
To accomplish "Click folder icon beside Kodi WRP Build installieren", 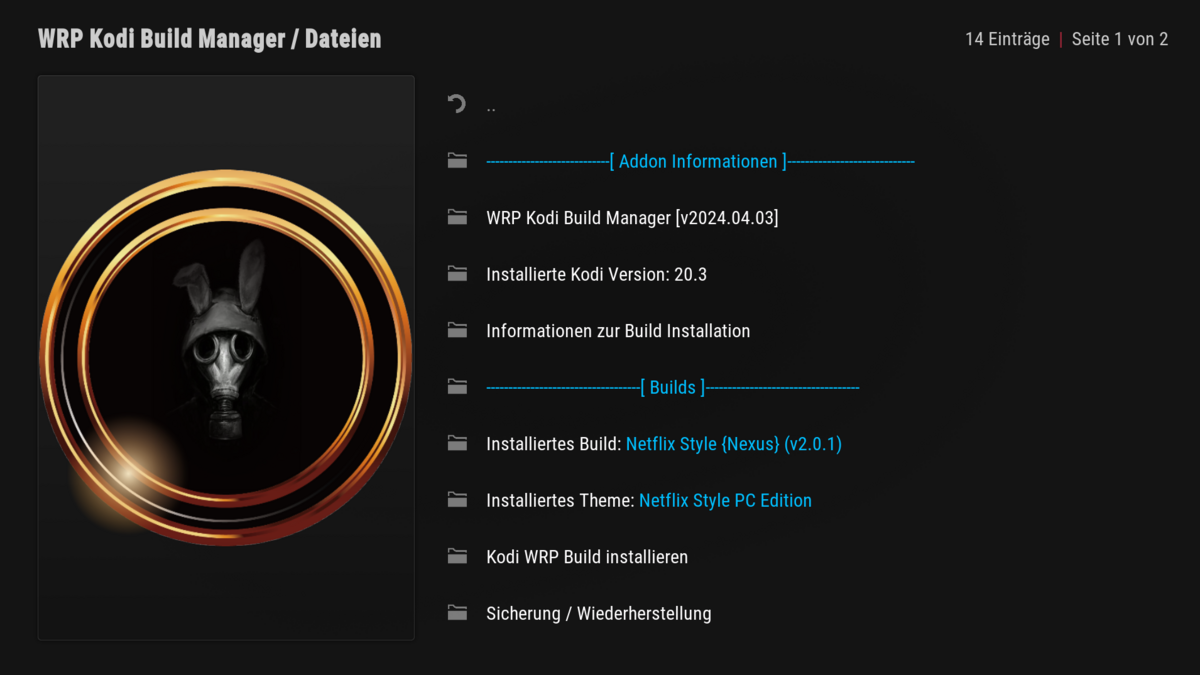I will pos(457,556).
